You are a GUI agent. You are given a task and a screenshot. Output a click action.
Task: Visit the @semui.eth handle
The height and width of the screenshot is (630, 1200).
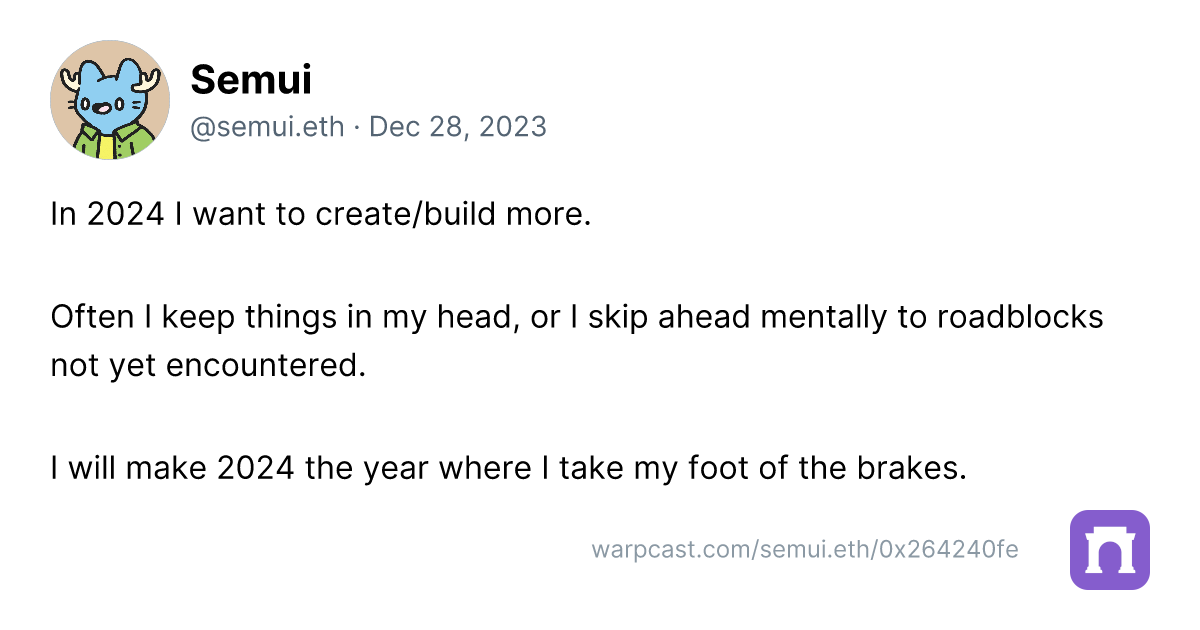coord(267,127)
